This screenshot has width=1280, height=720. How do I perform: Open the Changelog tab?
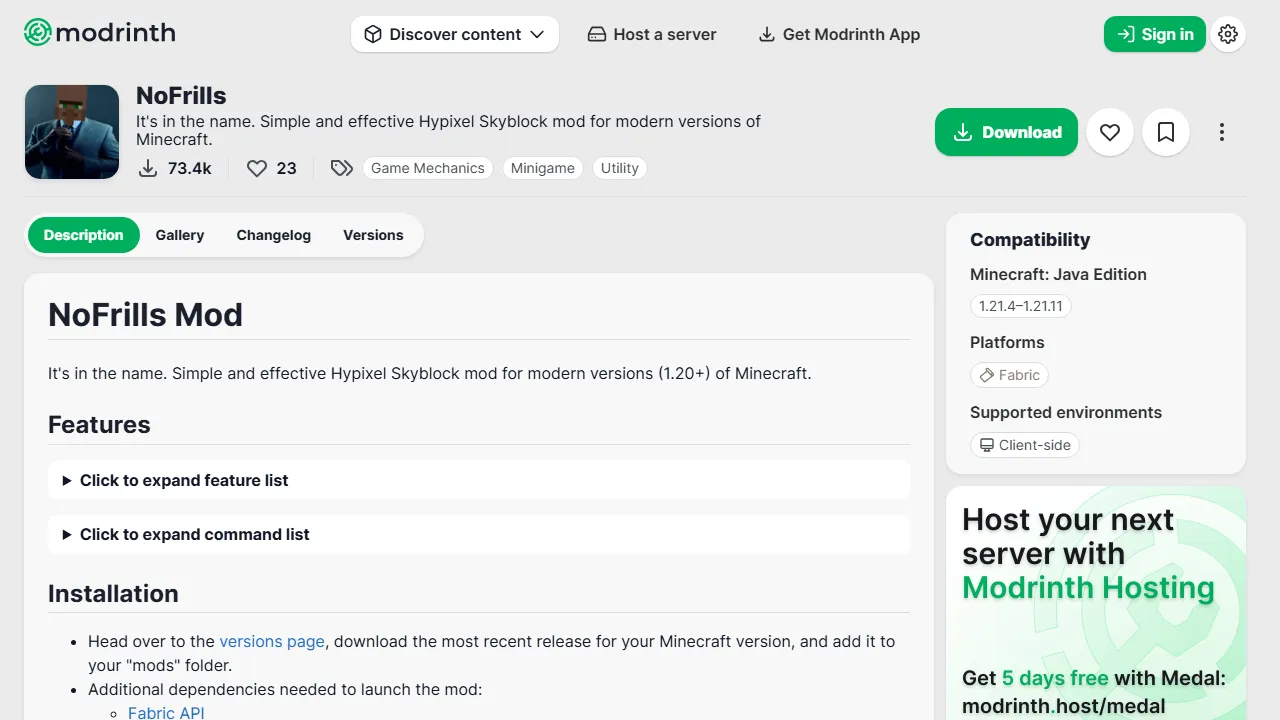point(273,235)
